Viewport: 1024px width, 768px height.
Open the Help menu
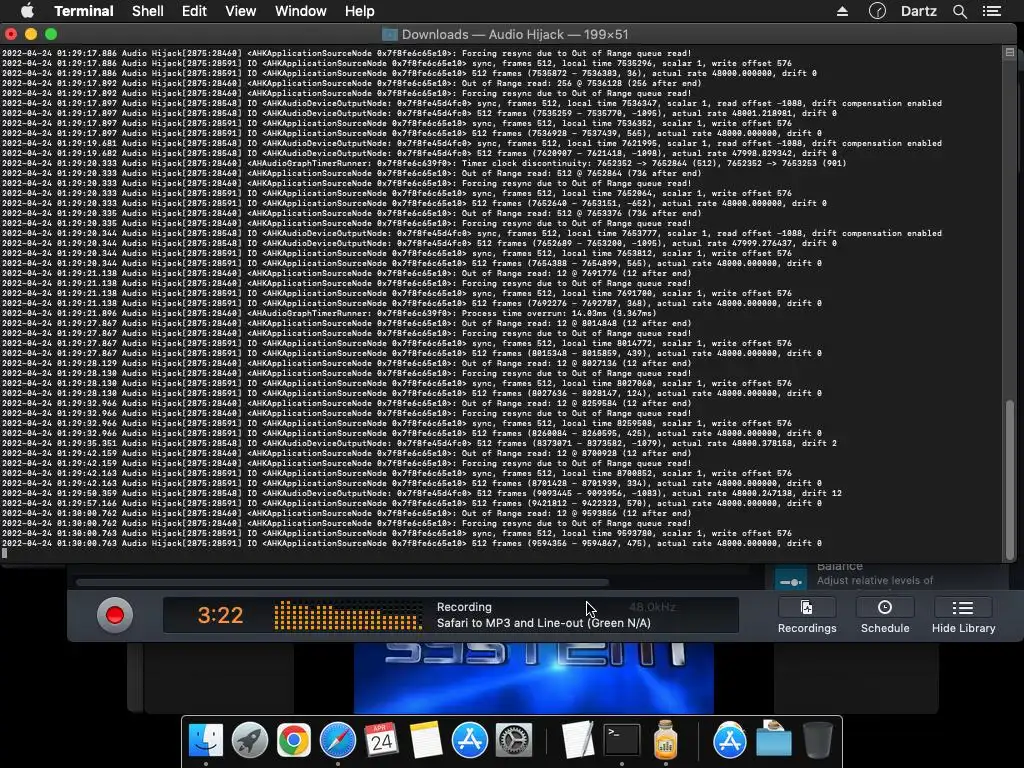tap(359, 11)
